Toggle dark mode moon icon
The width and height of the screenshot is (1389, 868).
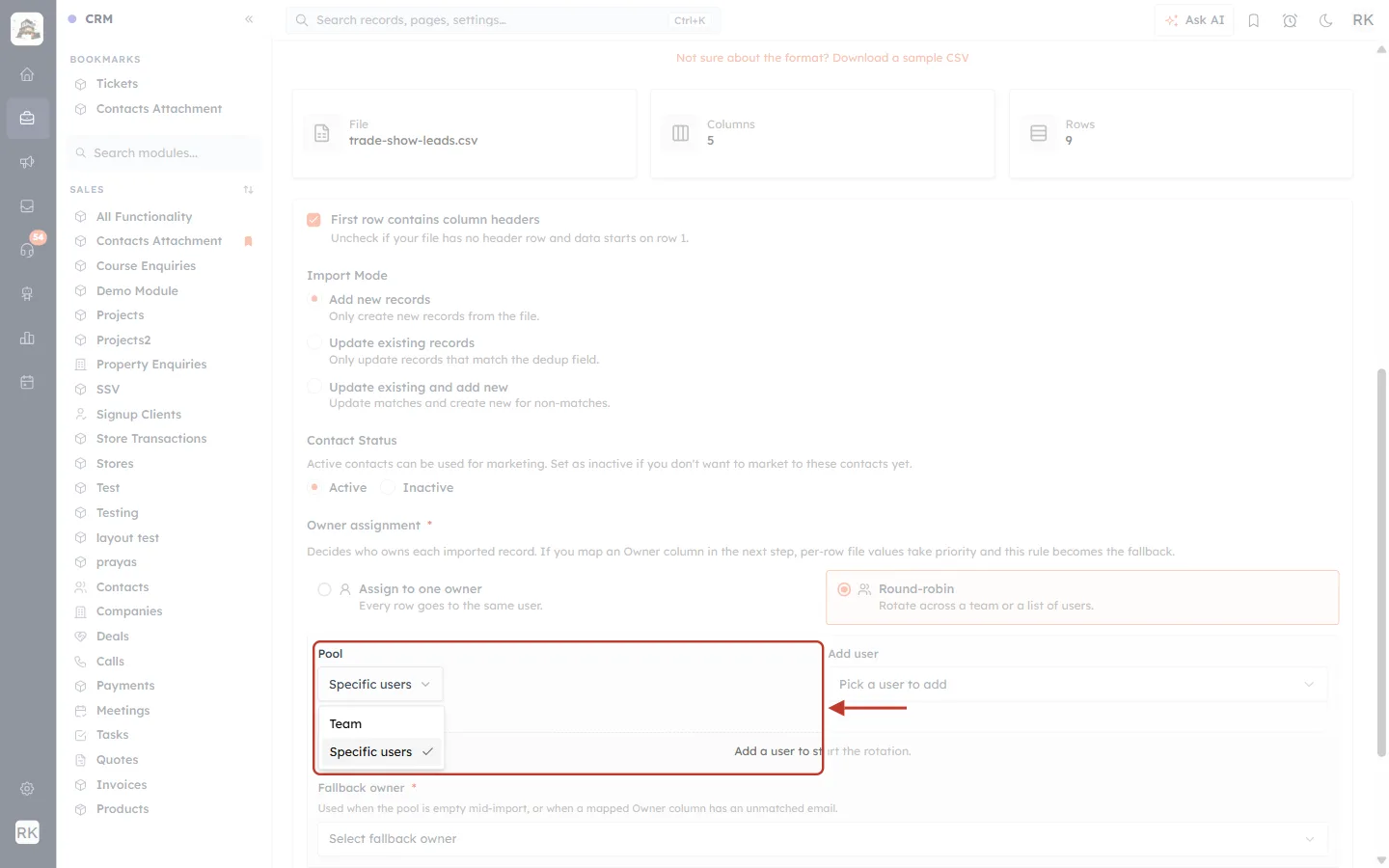[1326, 20]
